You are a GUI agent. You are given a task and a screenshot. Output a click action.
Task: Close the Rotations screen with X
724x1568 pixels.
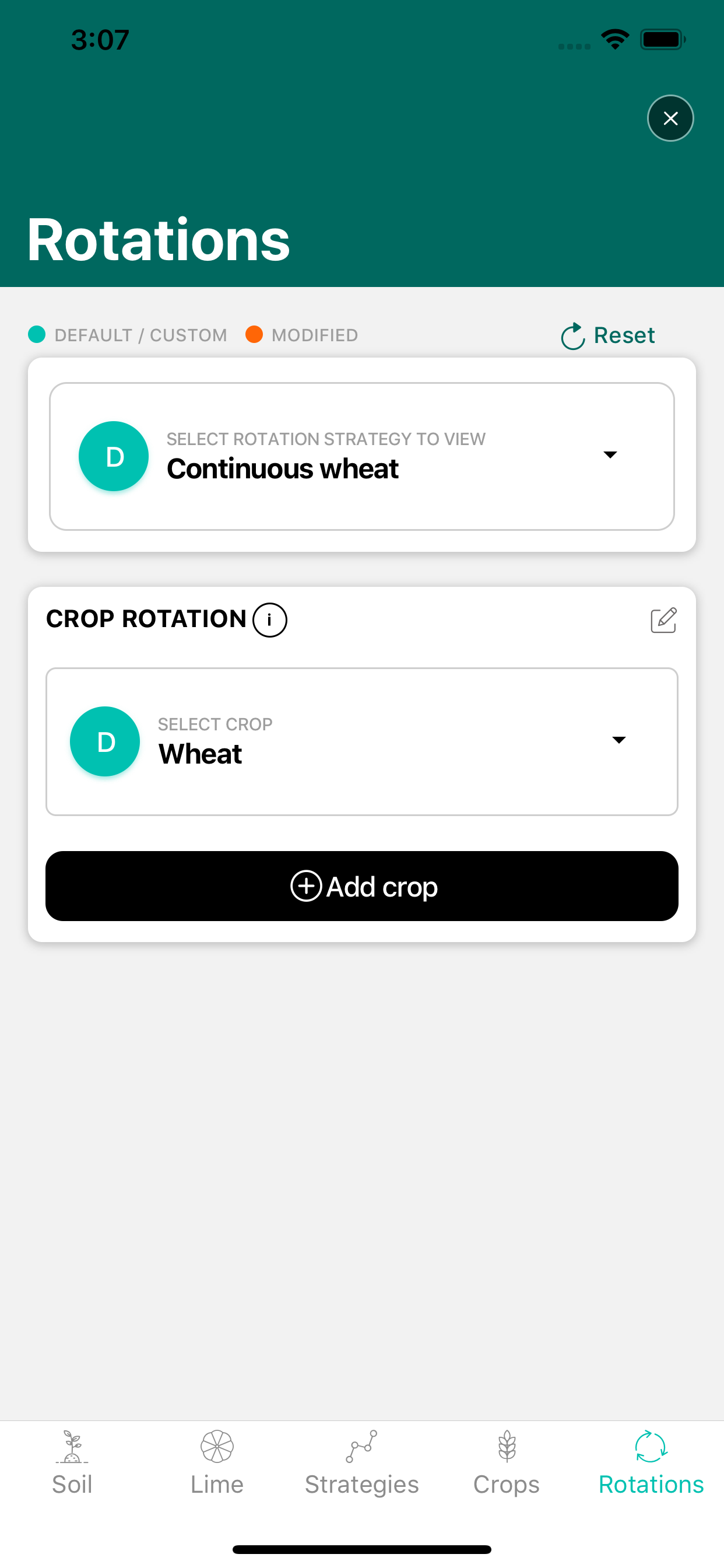pyautogui.click(x=670, y=118)
